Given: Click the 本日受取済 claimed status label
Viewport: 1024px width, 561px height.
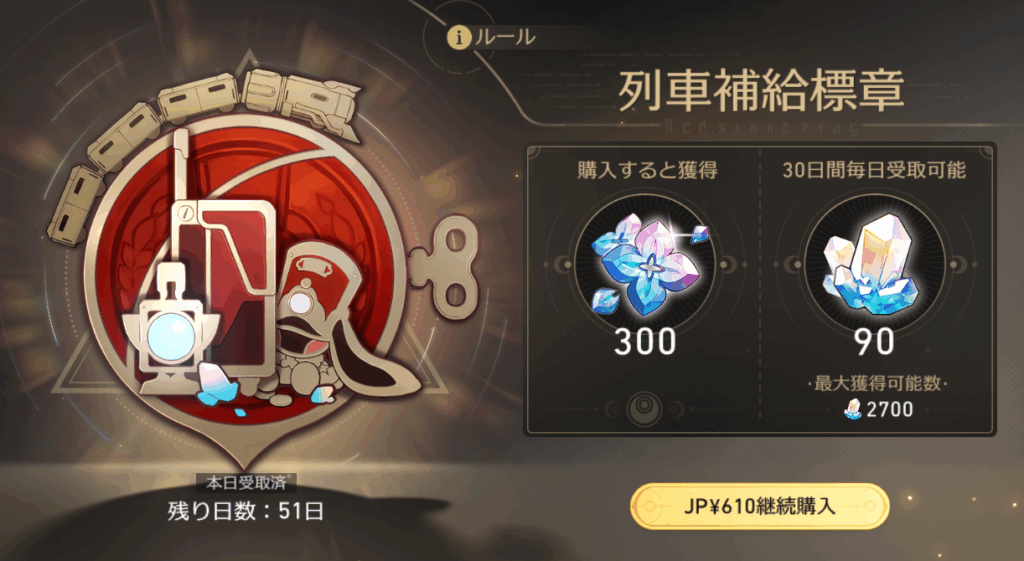Looking at the screenshot, I should click(246, 483).
